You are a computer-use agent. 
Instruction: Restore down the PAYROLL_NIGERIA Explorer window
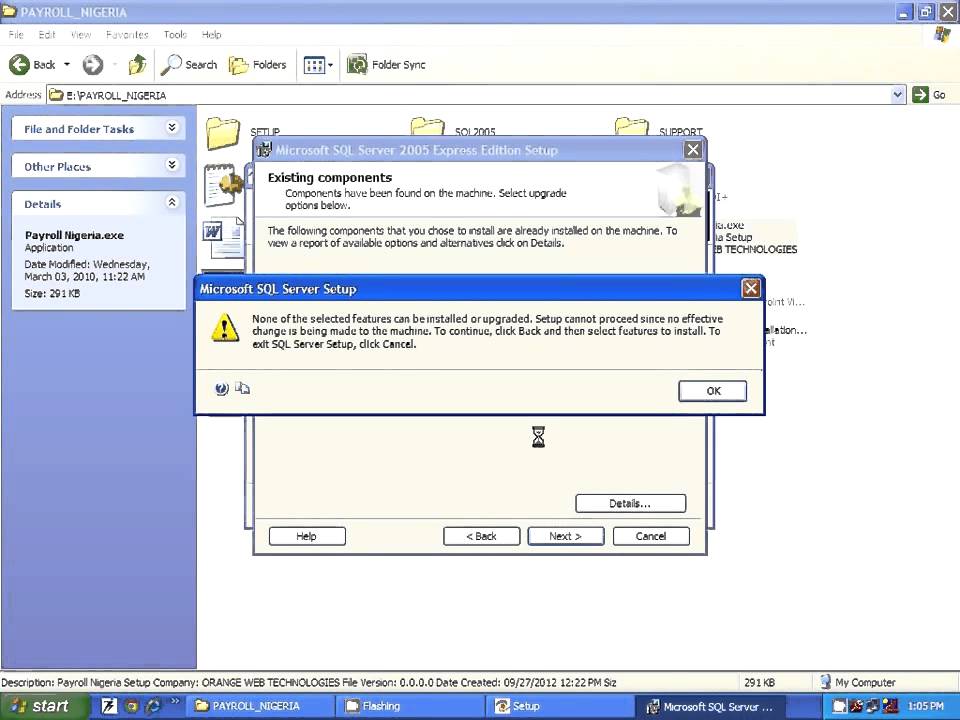click(926, 12)
